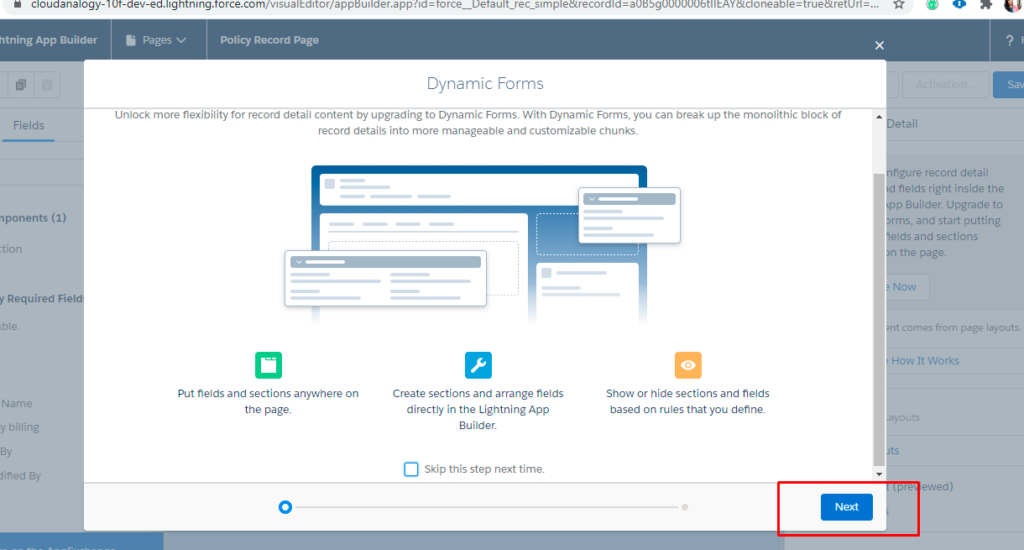
Task: Click the Next button in Dynamic Forms dialog
Action: coord(846,507)
